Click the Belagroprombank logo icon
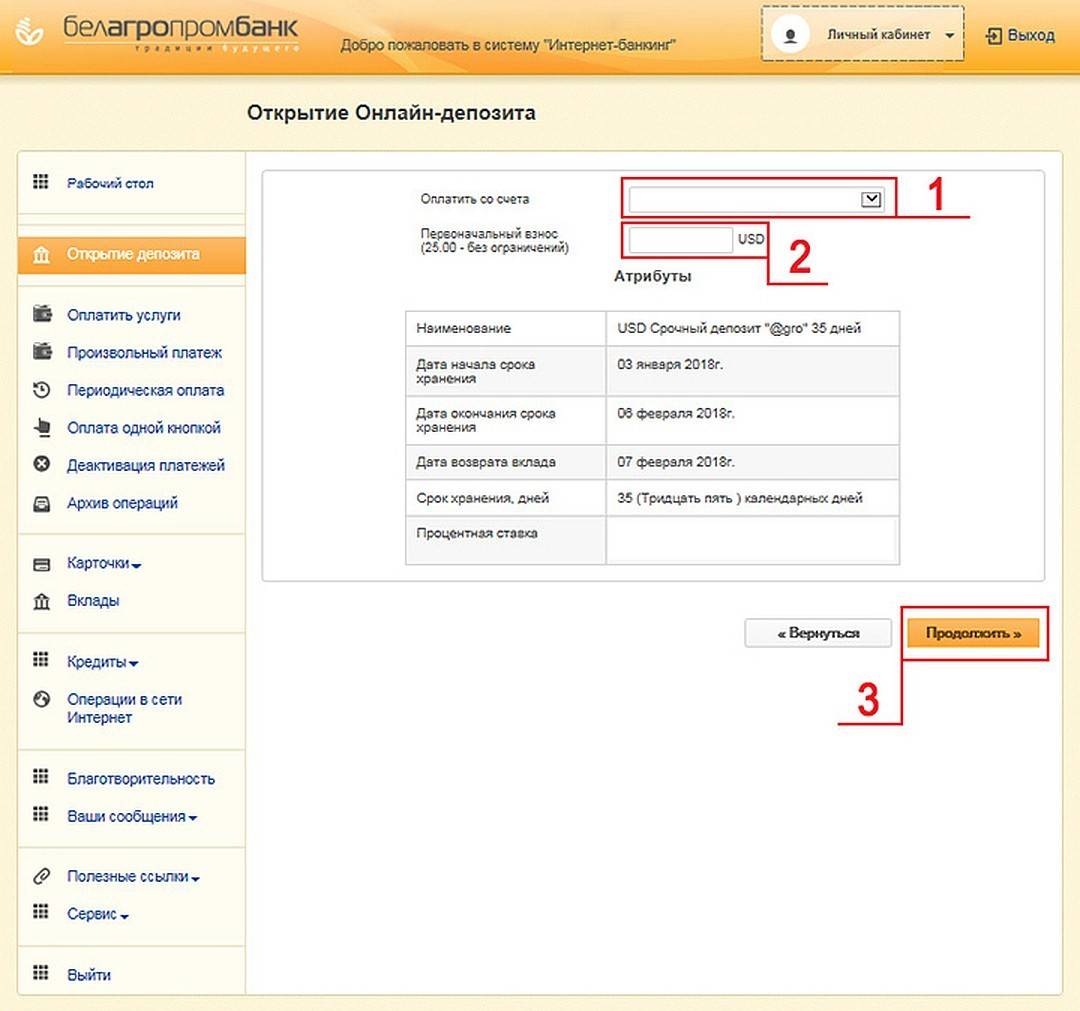This screenshot has width=1080, height=1011. 30,35
